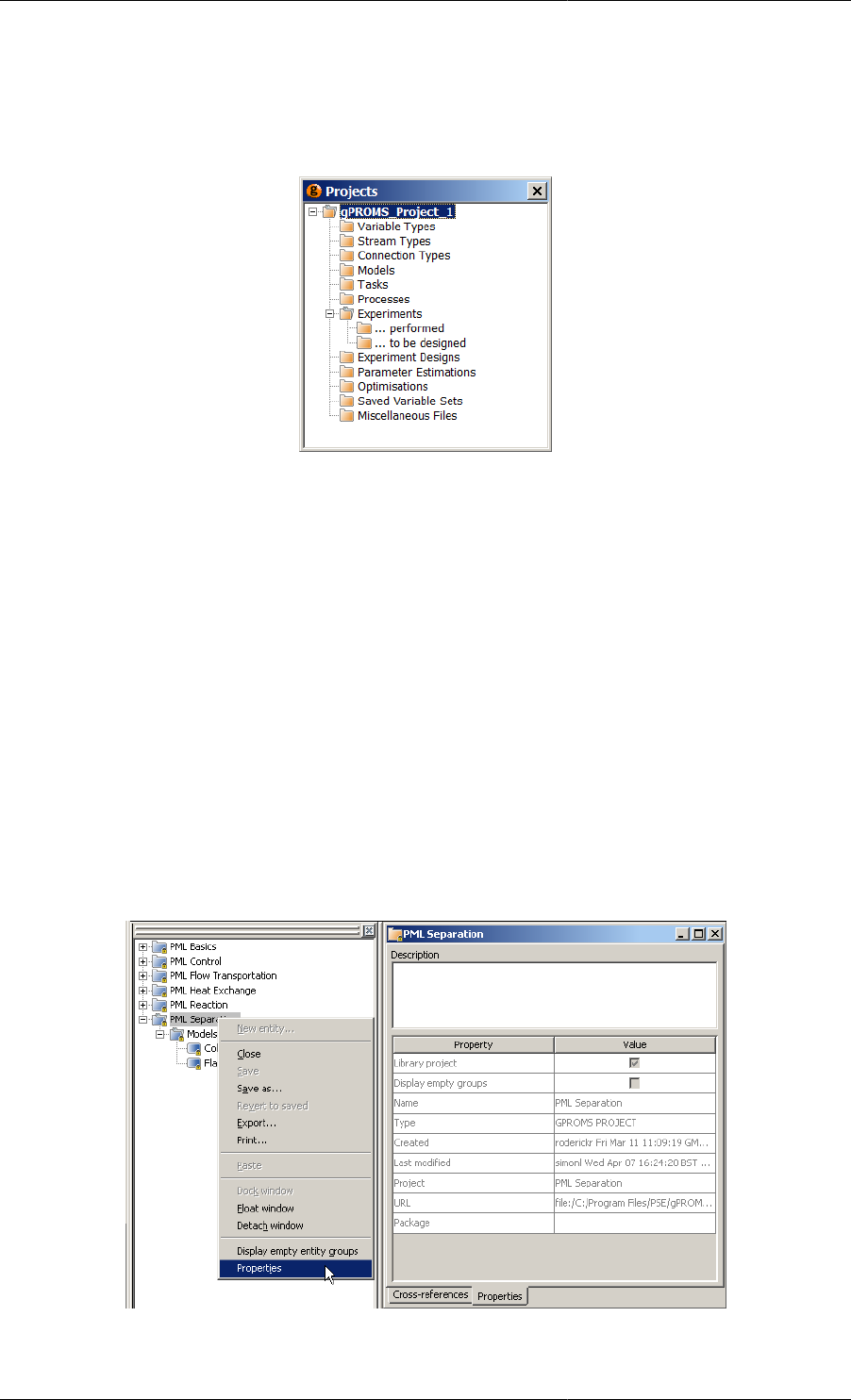
Task: Click the PML Separation window title icon
Action: pyautogui.click(x=395, y=934)
